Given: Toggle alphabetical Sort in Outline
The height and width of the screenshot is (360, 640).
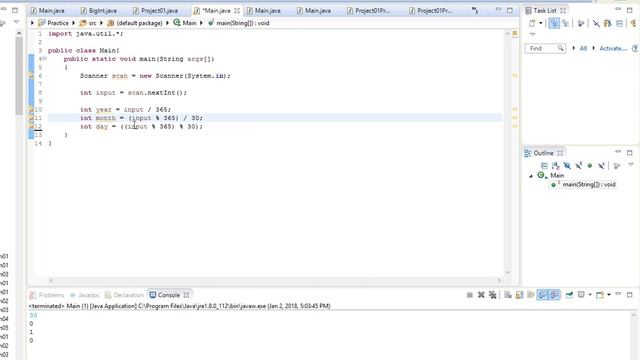Looking at the screenshot, I should pos(556,166).
